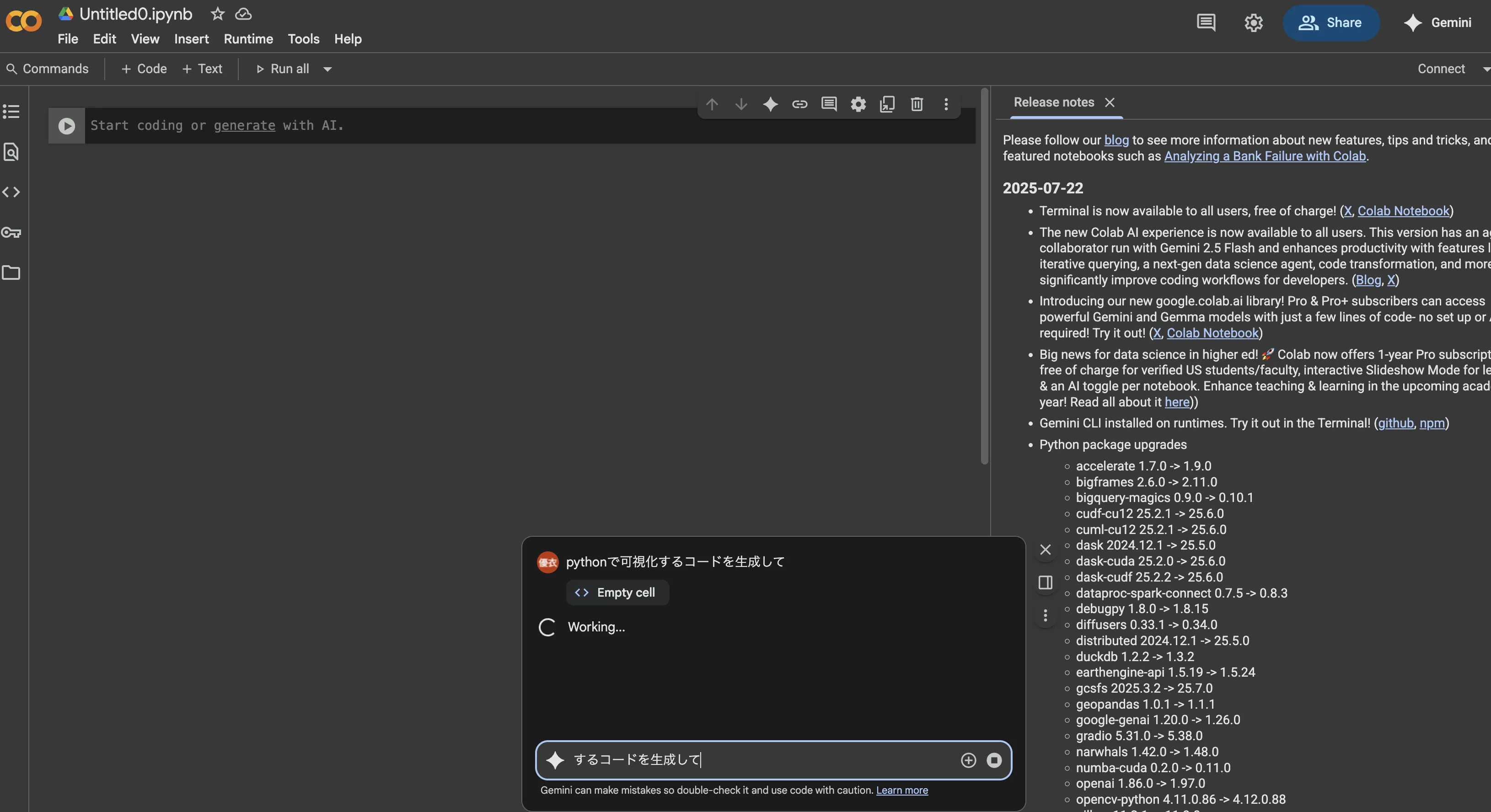Open the 'Analyzing a Bank Failure with Colab' link
Image resolution: width=1491 pixels, height=812 pixels.
point(1265,156)
